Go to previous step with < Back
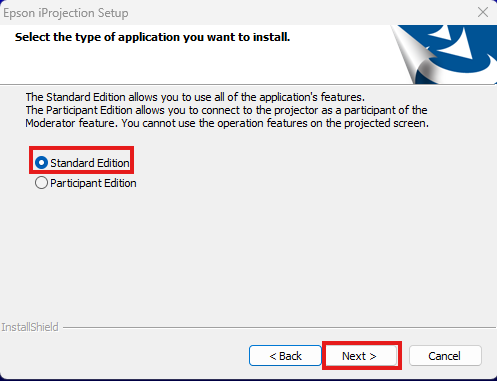The image size is (497, 381). [x=285, y=356]
